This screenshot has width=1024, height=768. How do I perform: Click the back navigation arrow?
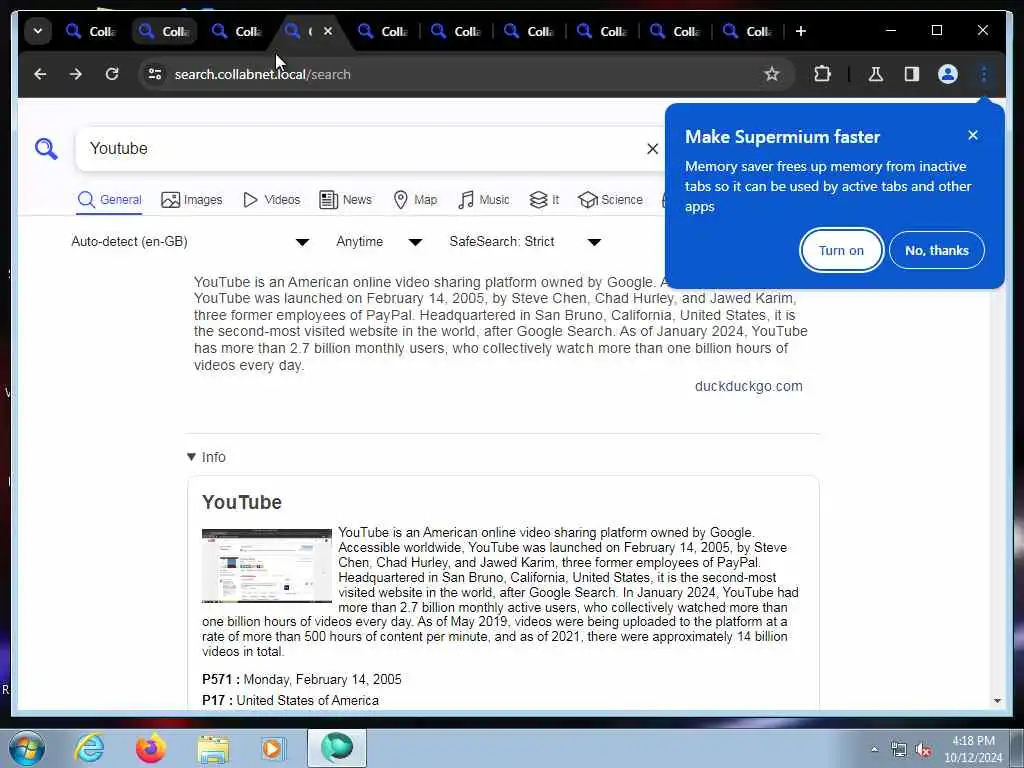(x=40, y=74)
